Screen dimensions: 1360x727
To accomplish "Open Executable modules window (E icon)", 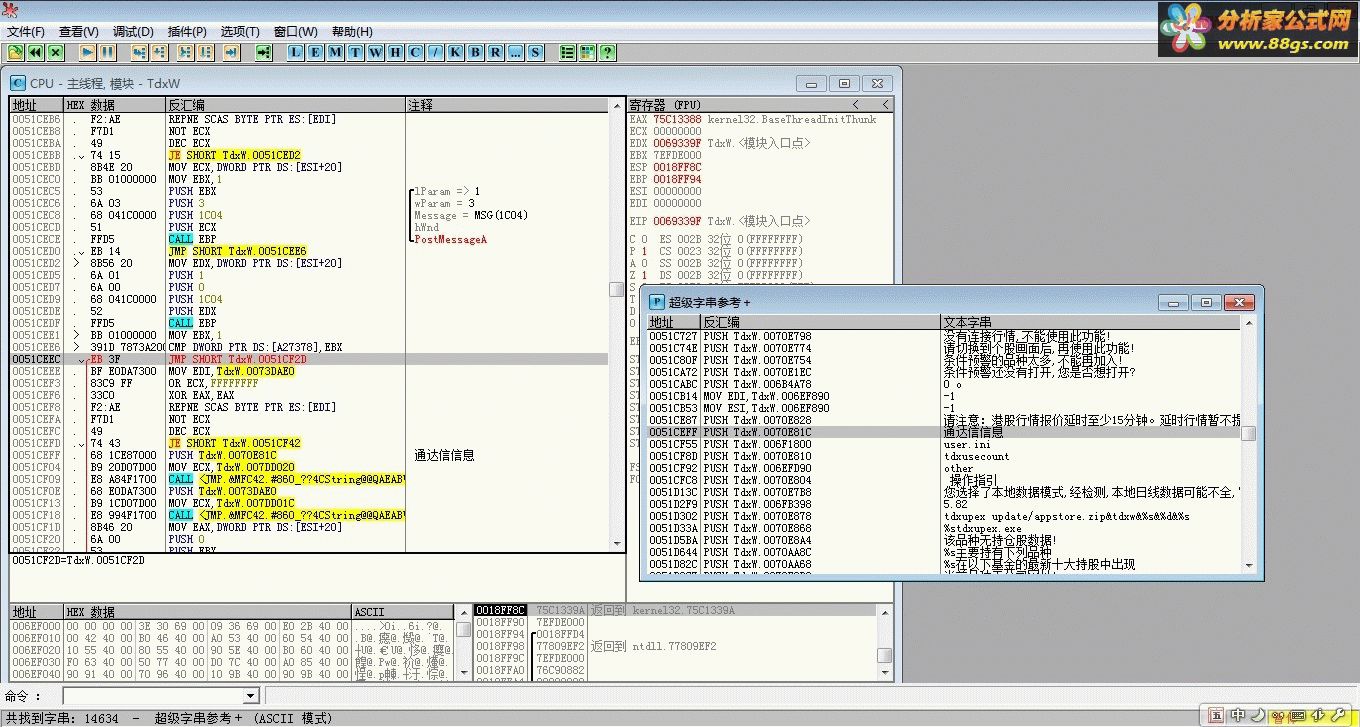I will click(316, 52).
